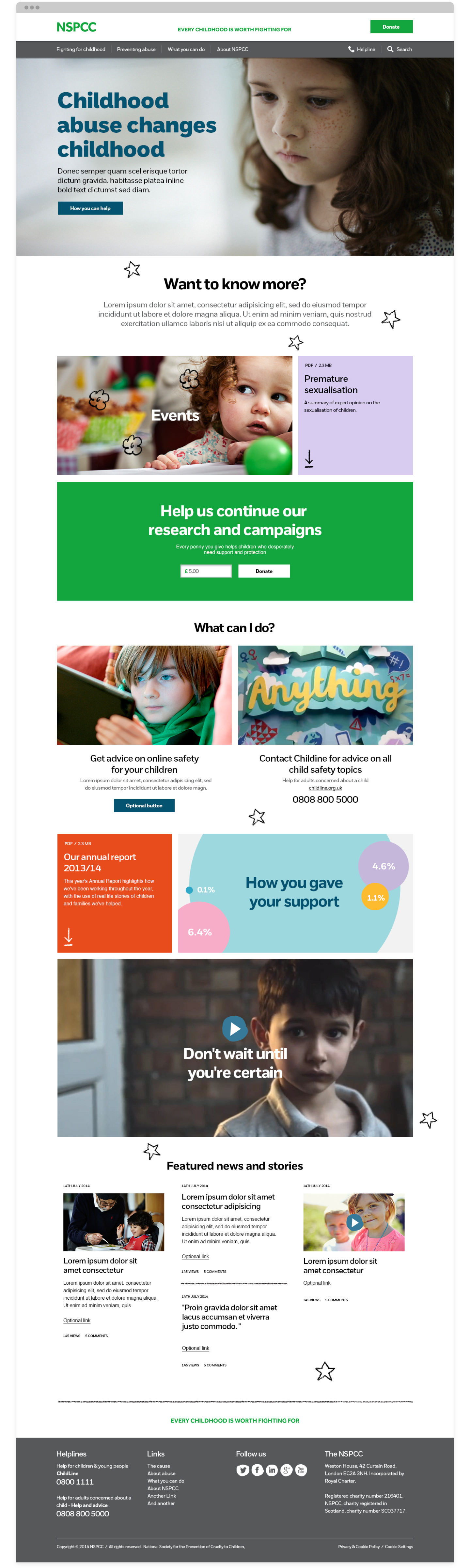
Task: Open the LinkedIn follow icon
Action: pos(272,1470)
